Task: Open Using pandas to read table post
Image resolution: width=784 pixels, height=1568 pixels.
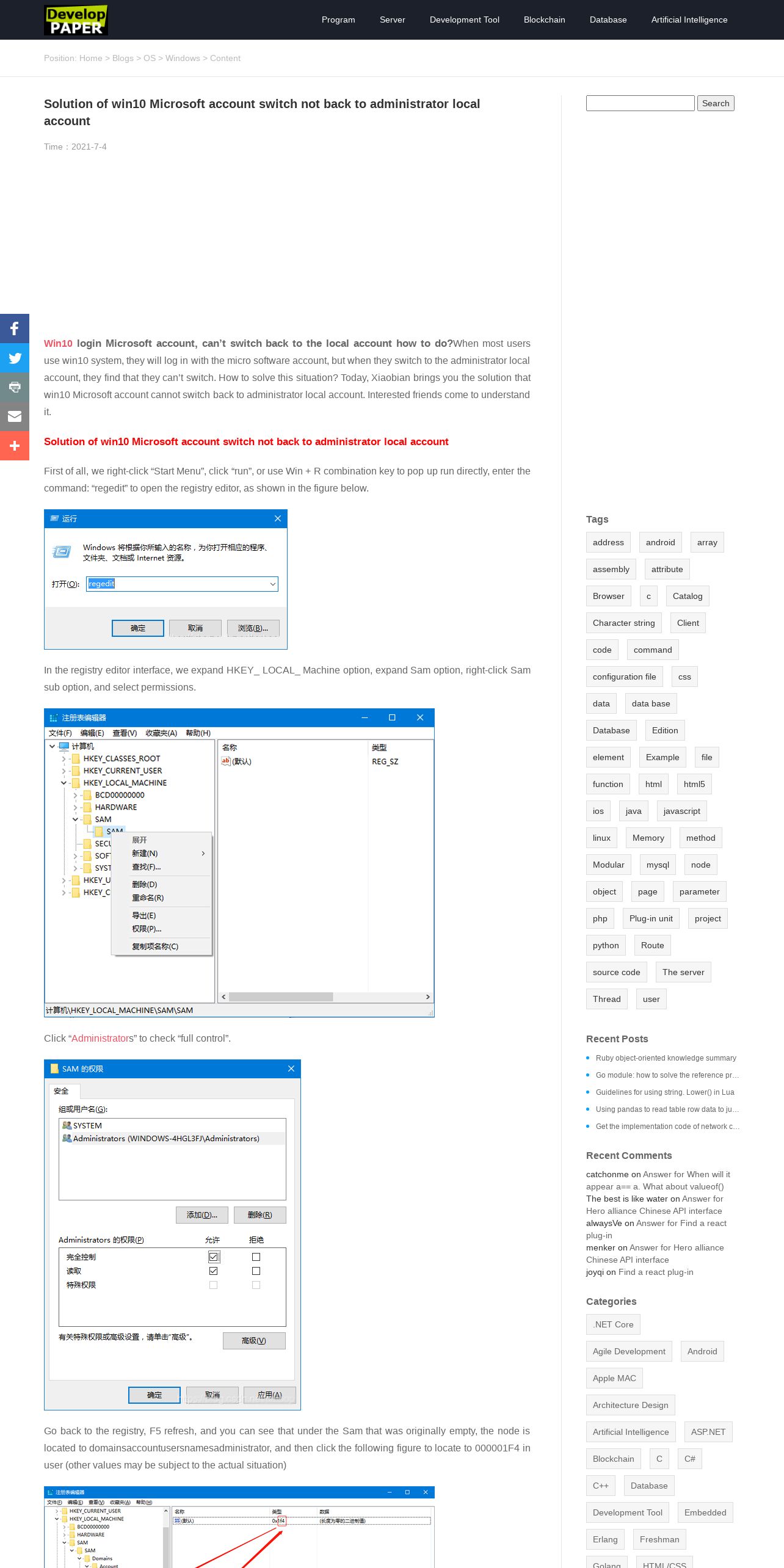Action: pyautogui.click(x=667, y=1109)
